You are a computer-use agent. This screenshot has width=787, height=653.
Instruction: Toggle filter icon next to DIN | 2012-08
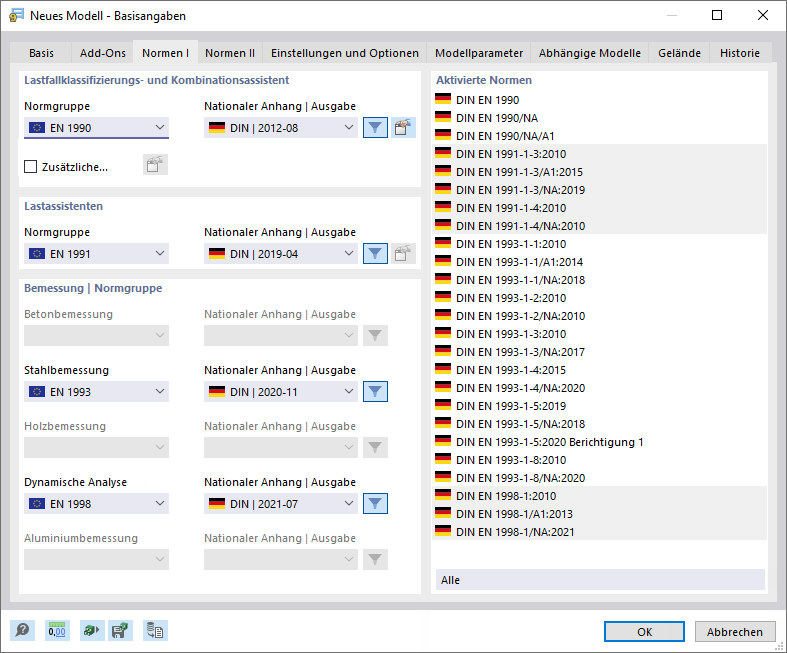click(375, 127)
